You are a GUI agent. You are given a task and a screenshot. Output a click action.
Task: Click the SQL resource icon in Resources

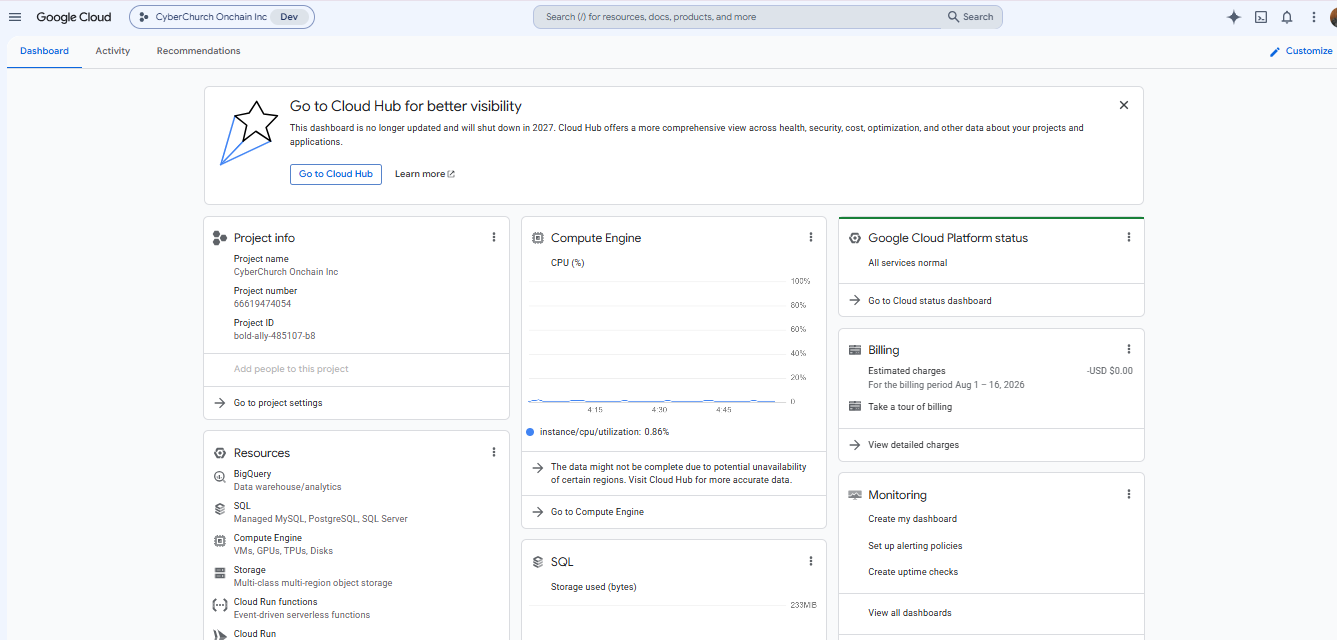tap(220, 508)
